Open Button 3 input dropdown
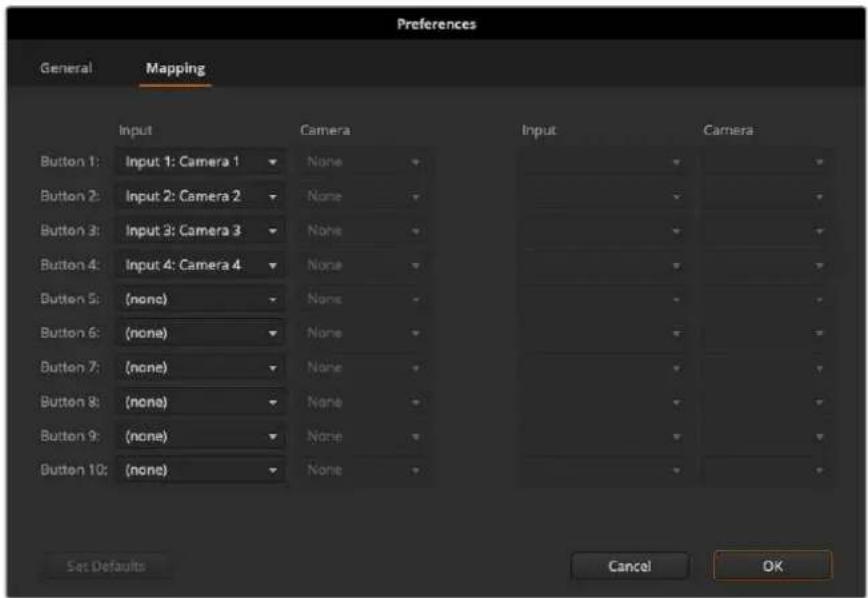Screen dimensions: 868x598 200,230
